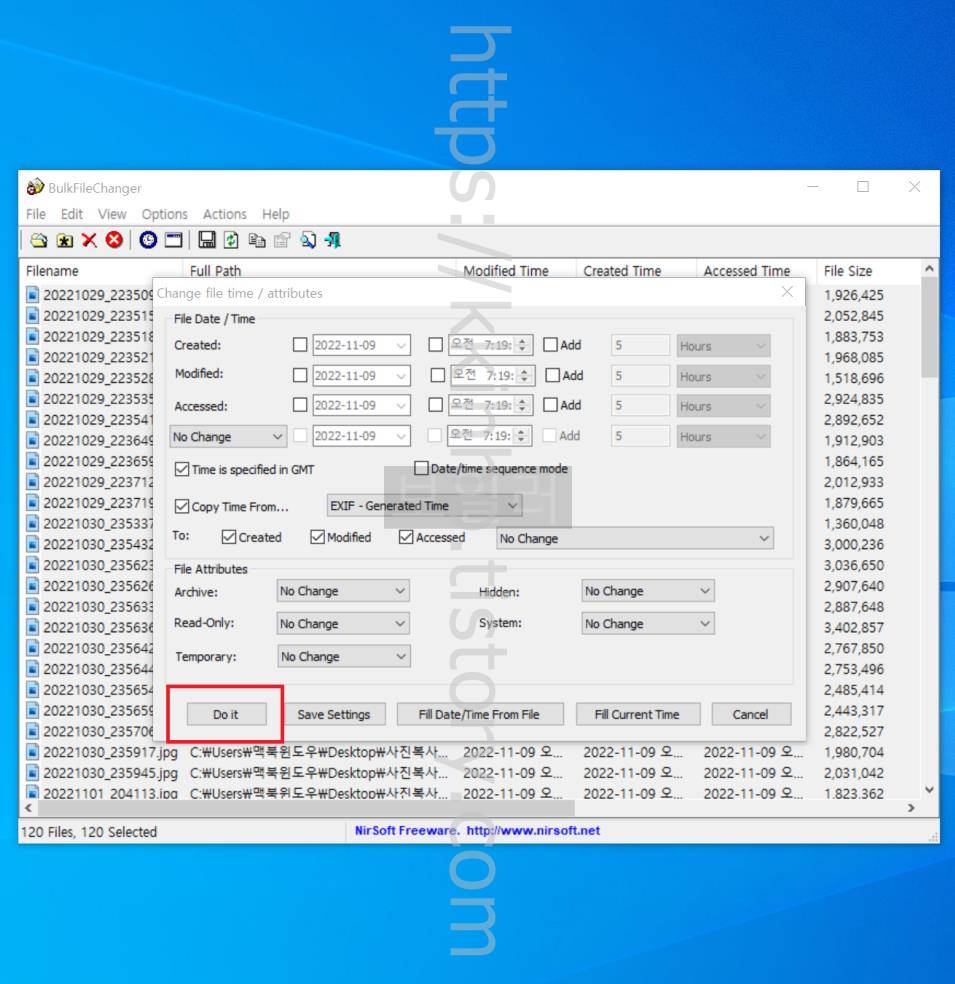The width and height of the screenshot is (955, 984).
Task: Click the floppy disk Save icon
Action: [x=207, y=240]
